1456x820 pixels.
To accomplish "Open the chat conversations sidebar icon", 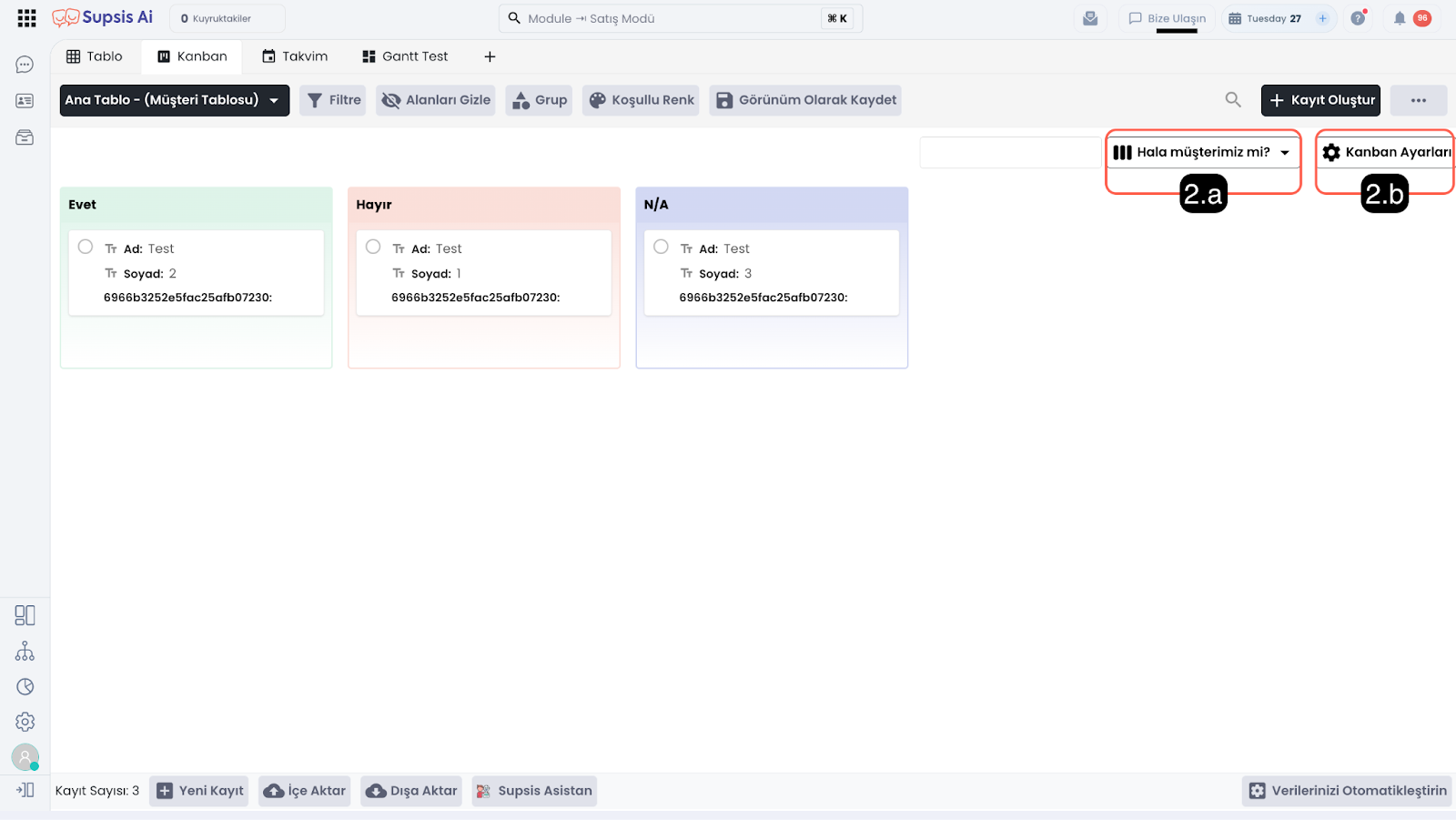I will click(x=25, y=65).
